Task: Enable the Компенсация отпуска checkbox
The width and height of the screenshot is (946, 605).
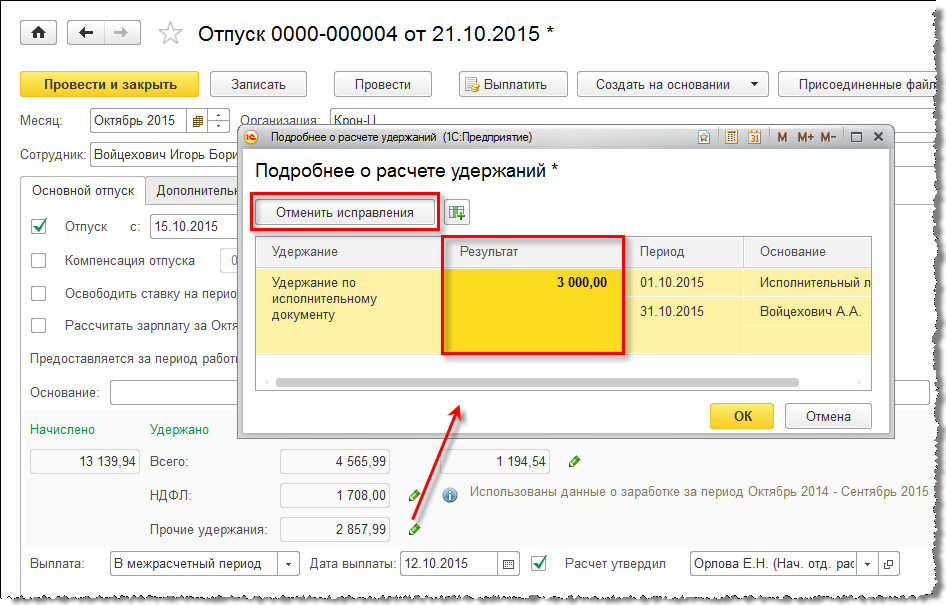Action: (x=39, y=261)
